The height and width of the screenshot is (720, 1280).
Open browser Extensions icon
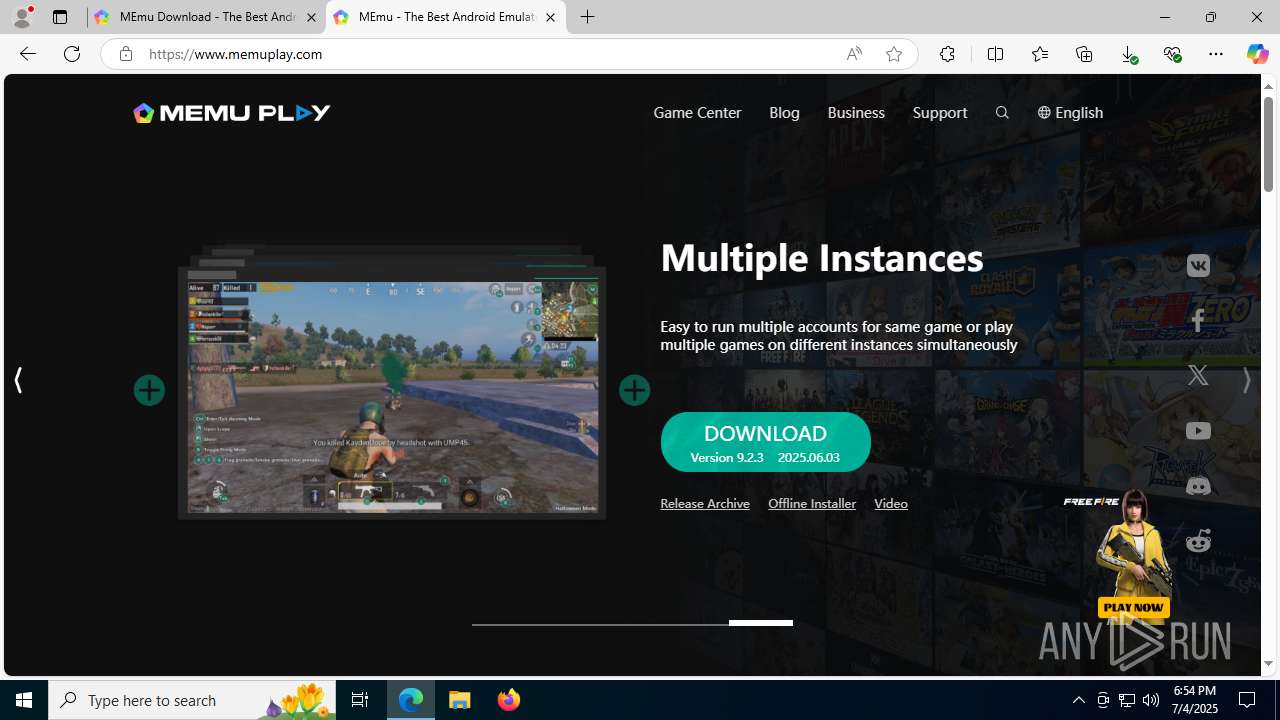click(947, 54)
